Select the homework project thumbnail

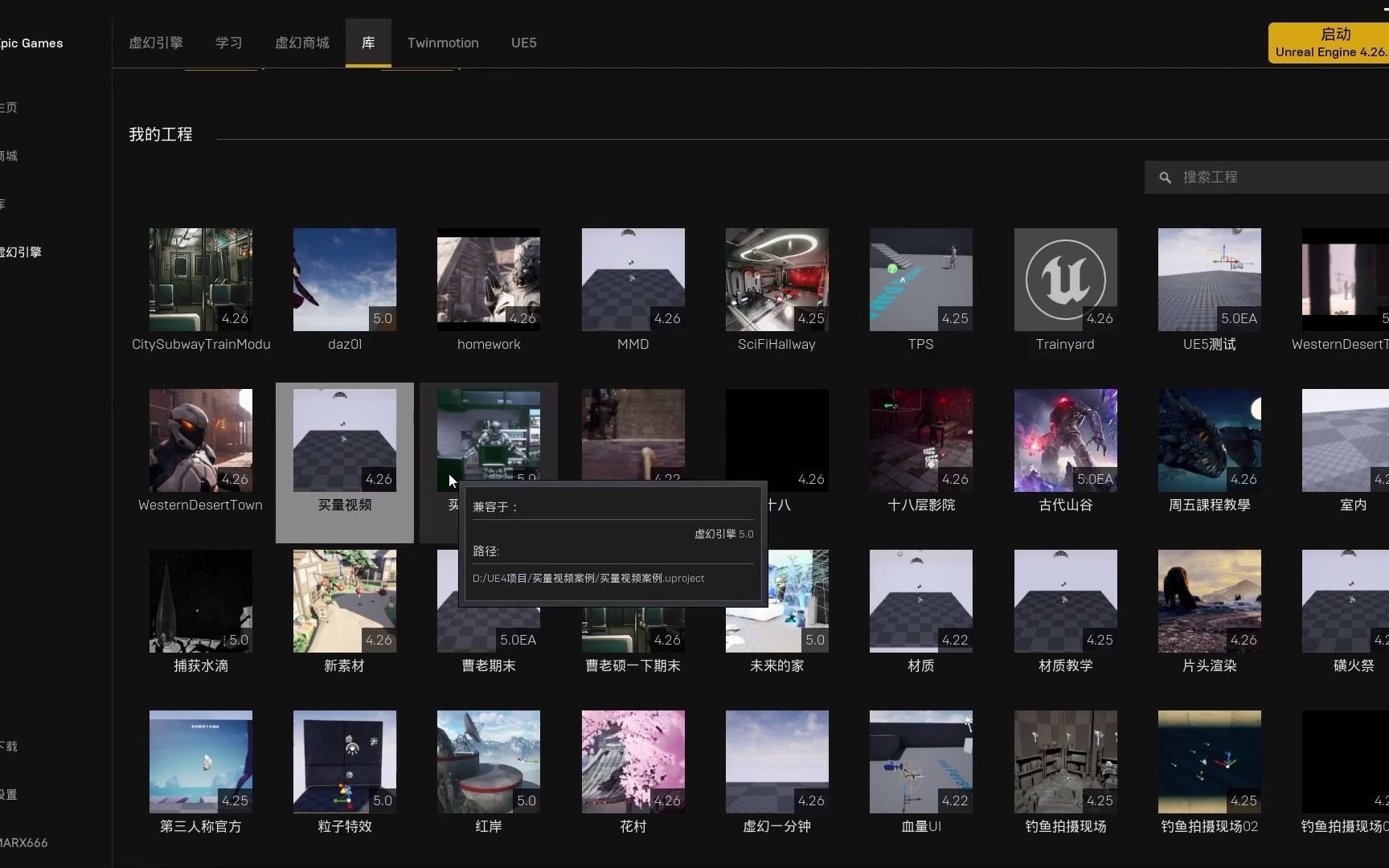pyautogui.click(x=489, y=280)
